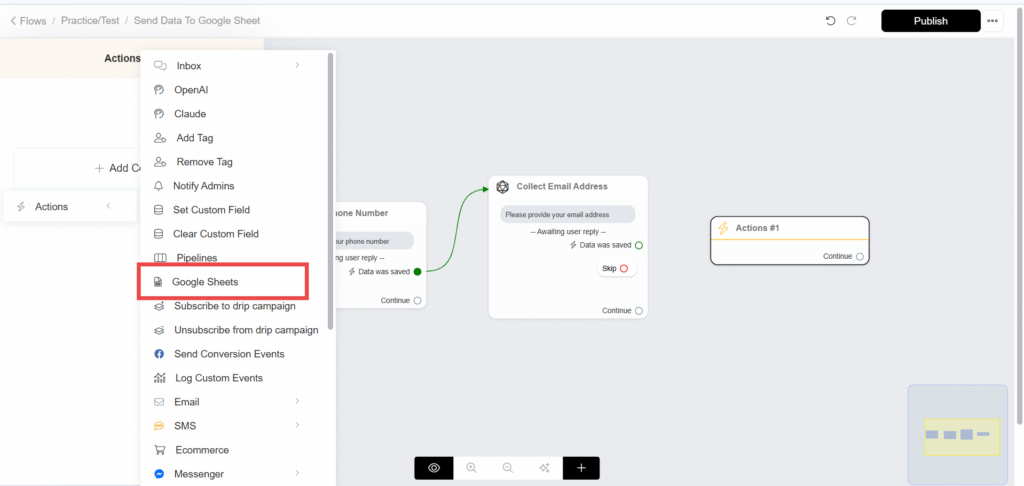This screenshot has width=1024, height=486.
Task: Choose Set Custom Field action
Action: pyautogui.click(x=210, y=210)
